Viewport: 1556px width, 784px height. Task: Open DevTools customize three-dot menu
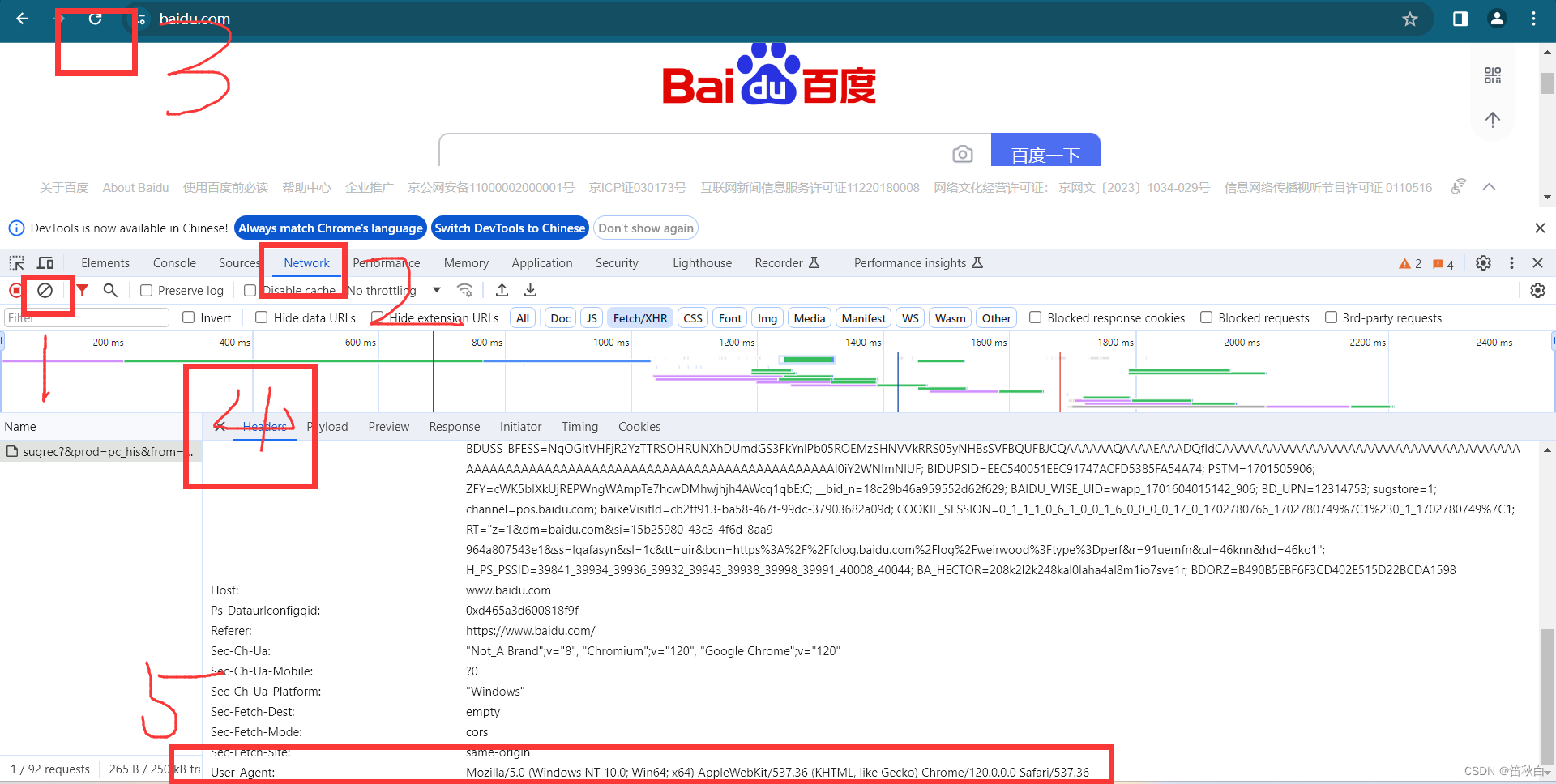coord(1511,263)
